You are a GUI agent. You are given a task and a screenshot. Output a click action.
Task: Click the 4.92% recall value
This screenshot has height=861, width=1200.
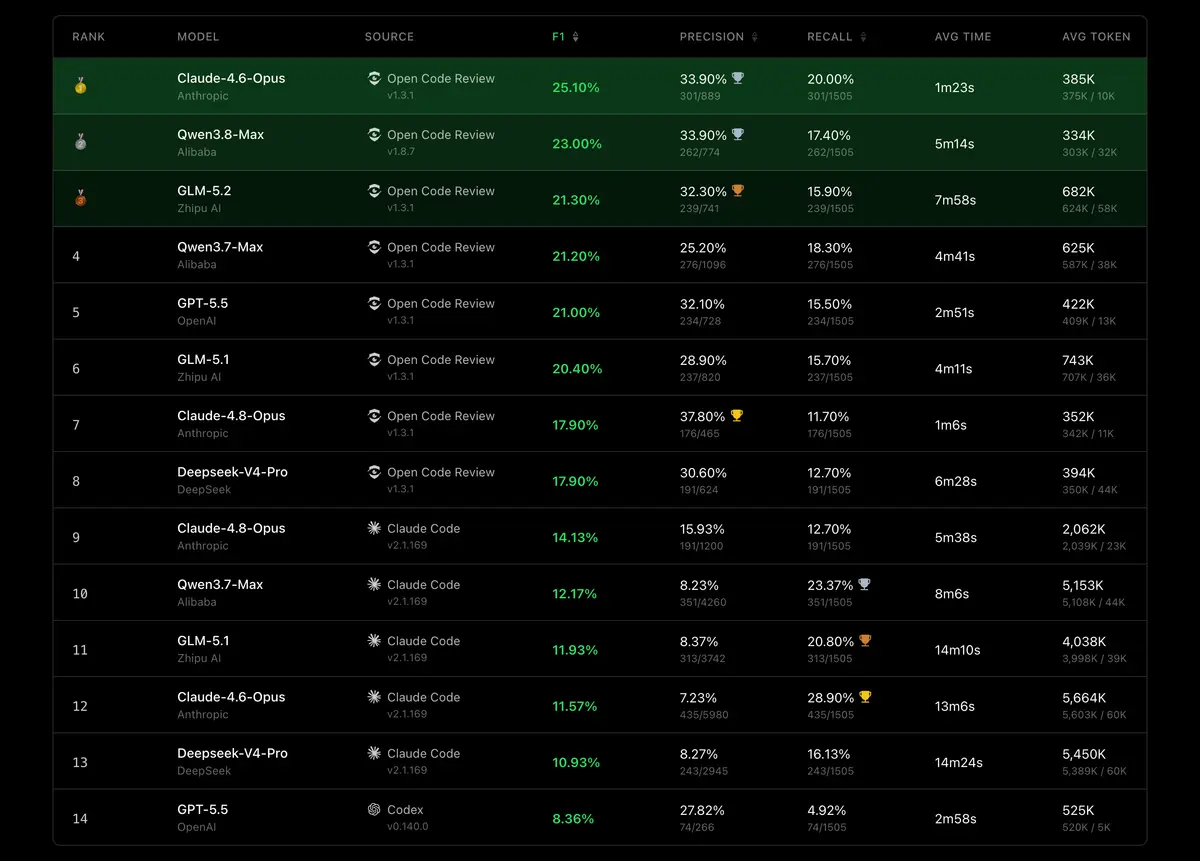coord(827,809)
